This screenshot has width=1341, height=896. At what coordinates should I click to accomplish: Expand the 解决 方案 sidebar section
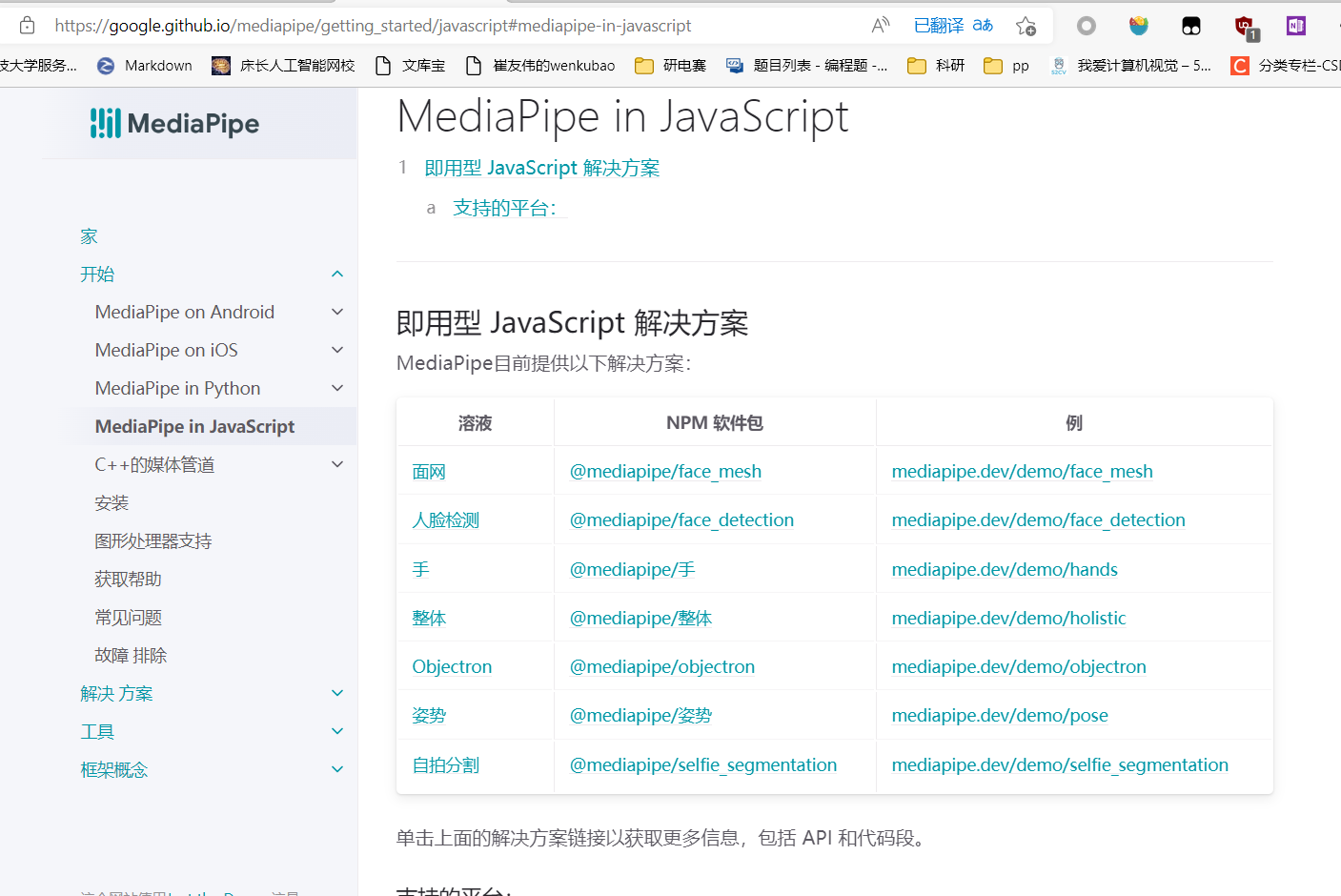click(336, 693)
